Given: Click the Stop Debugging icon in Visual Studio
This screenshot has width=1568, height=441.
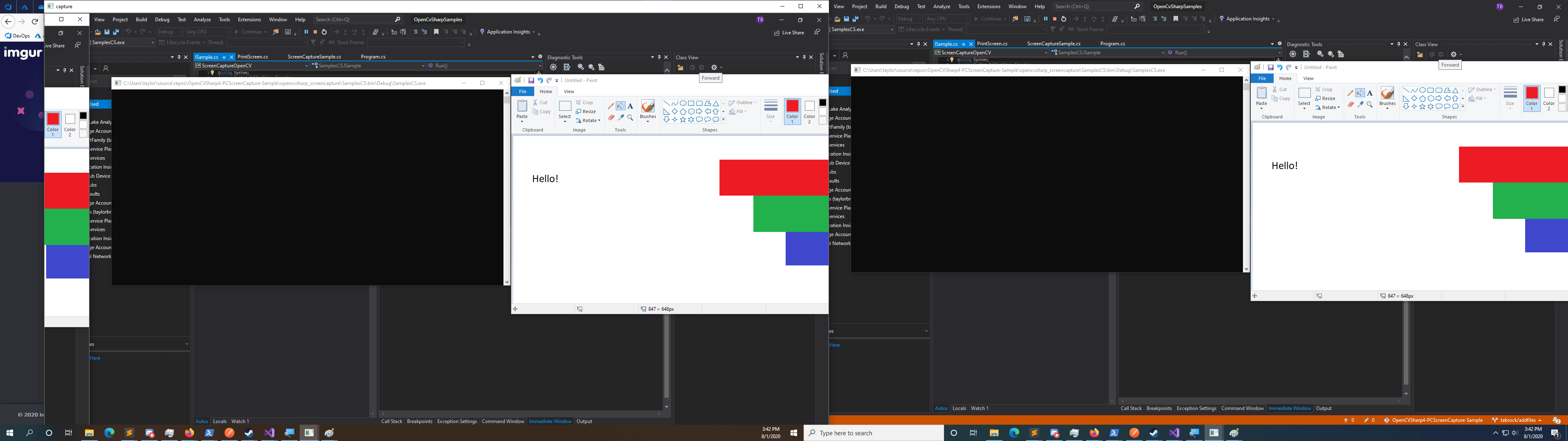Looking at the screenshot, I should click(315, 32).
